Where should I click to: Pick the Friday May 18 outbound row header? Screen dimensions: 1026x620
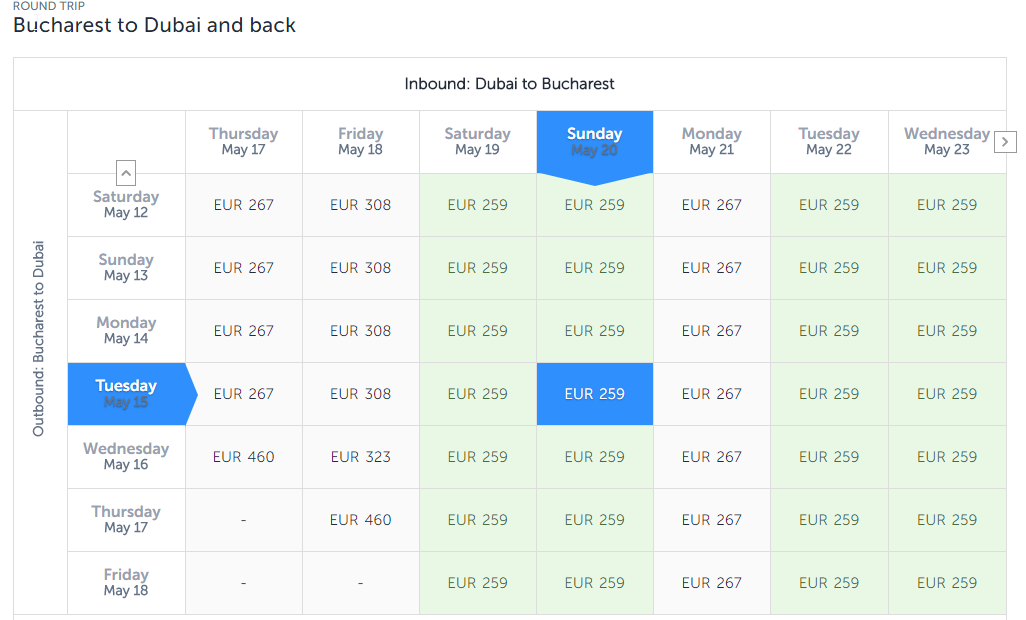[x=126, y=583]
